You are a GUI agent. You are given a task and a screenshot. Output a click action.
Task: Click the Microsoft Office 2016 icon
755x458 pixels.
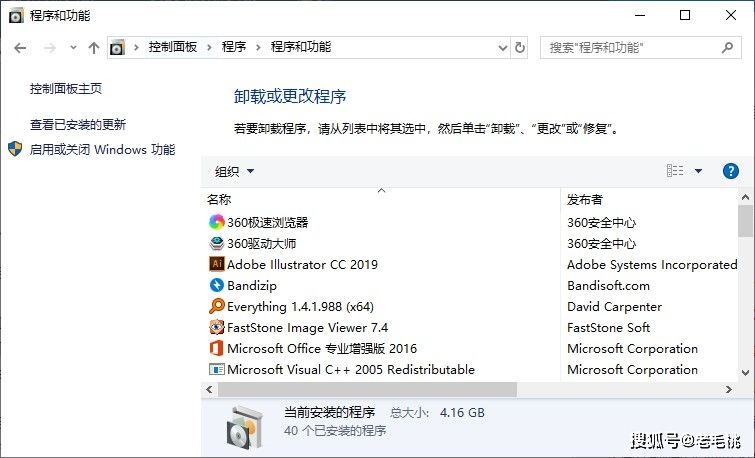click(x=217, y=348)
